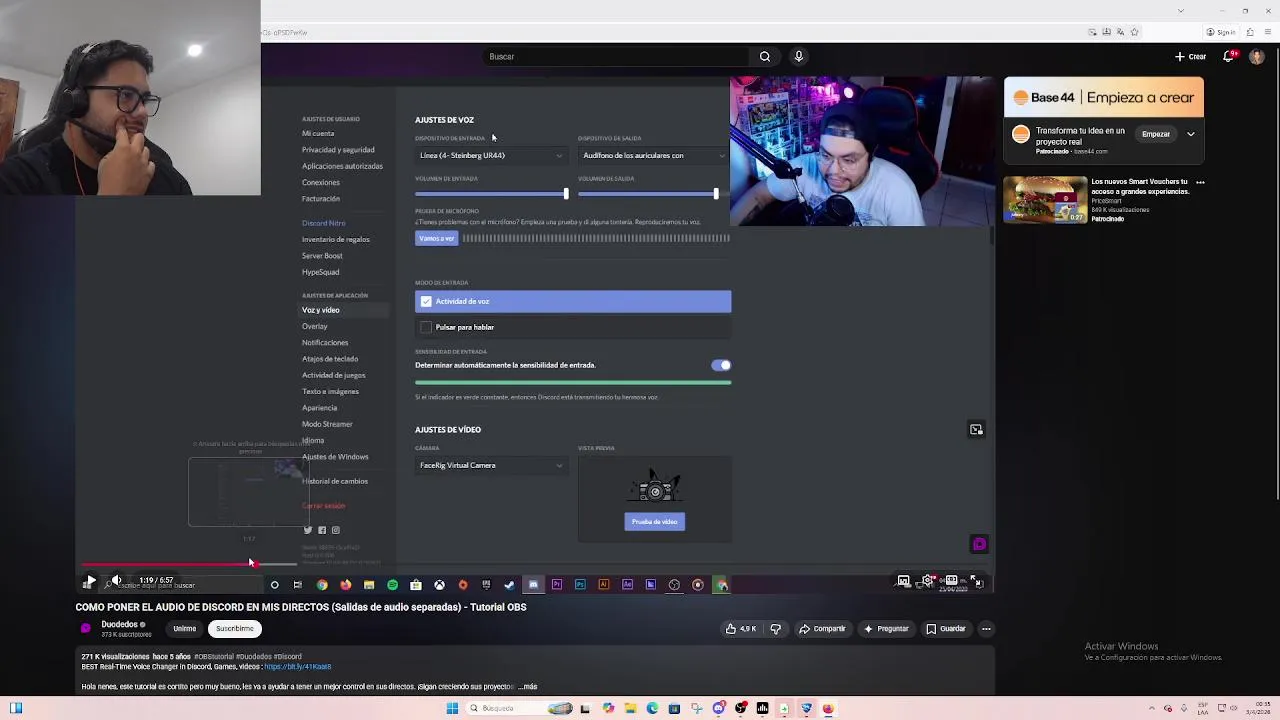Open the more actions ellipsis below the video

986,629
